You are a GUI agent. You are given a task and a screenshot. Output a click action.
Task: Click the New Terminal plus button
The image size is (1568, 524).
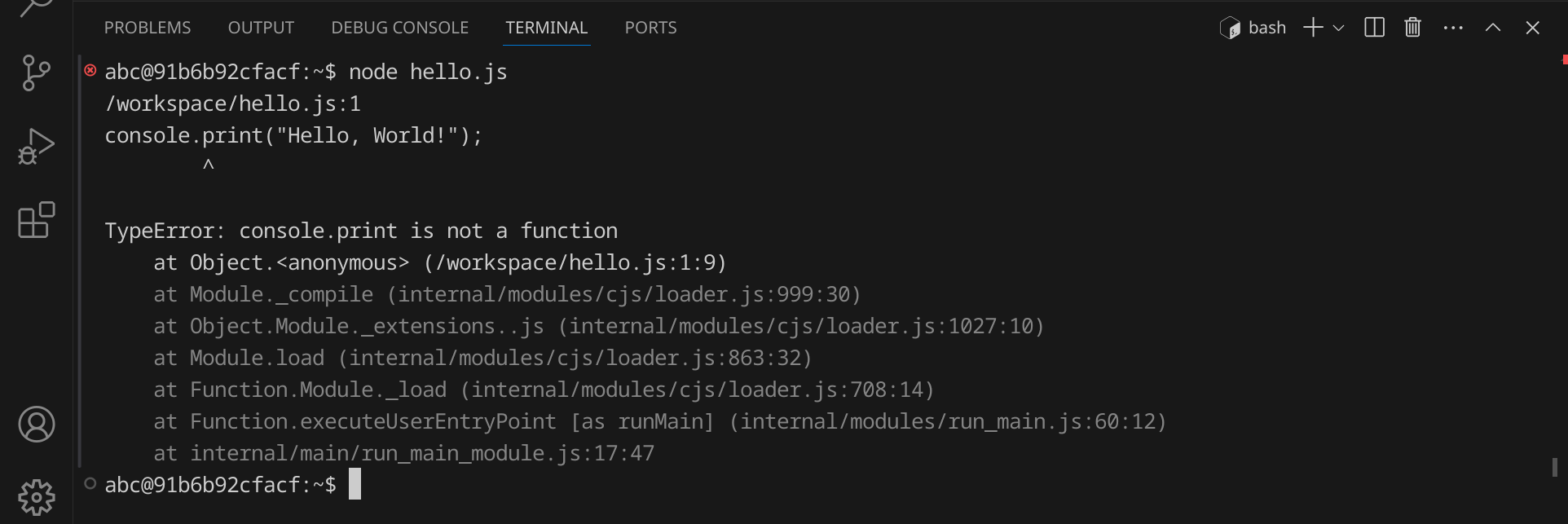point(1312,28)
